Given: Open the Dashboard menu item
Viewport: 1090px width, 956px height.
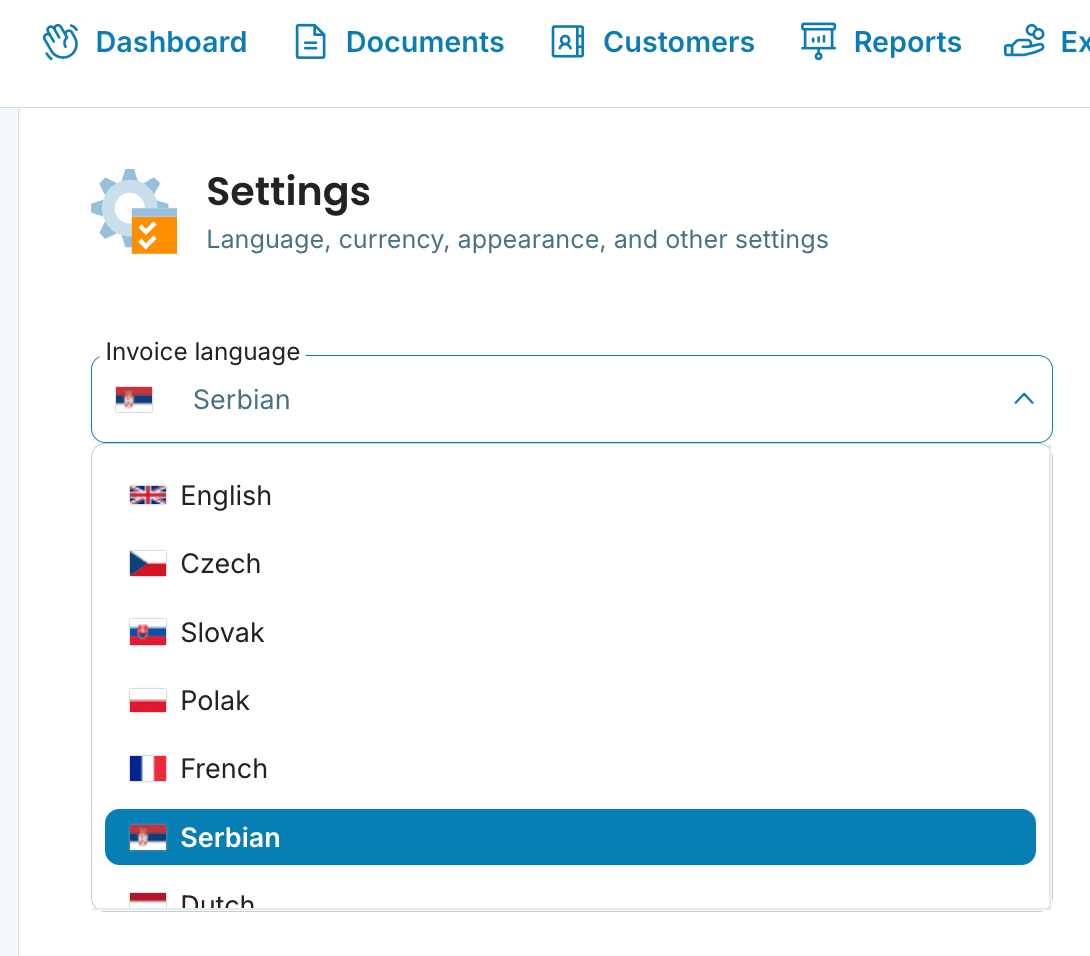Looking at the screenshot, I should pyautogui.click(x=171, y=42).
